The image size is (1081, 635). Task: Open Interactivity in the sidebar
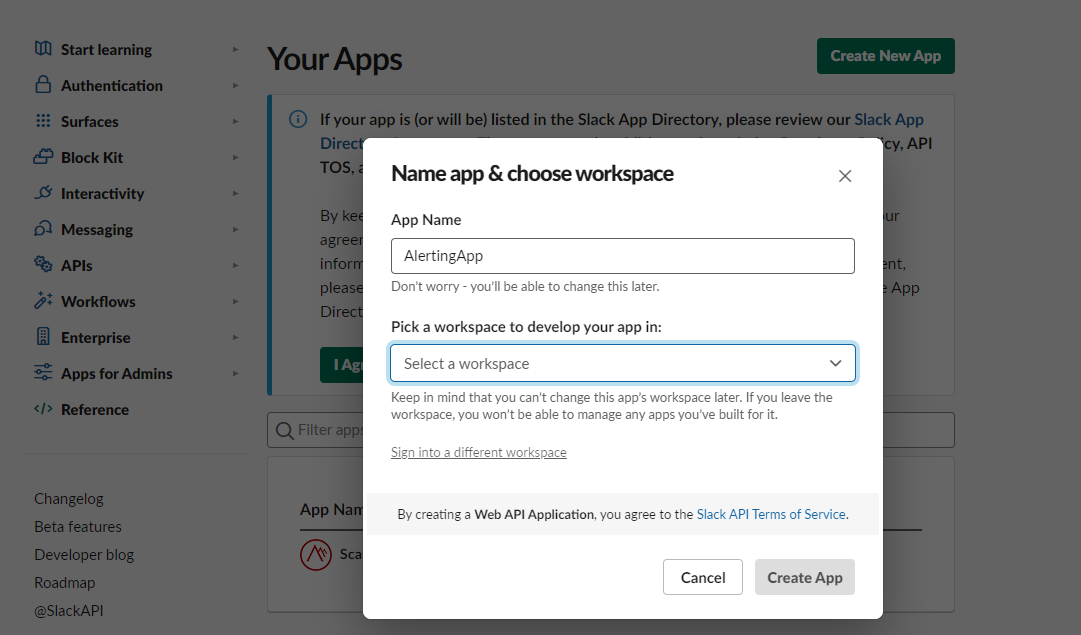click(x=102, y=194)
